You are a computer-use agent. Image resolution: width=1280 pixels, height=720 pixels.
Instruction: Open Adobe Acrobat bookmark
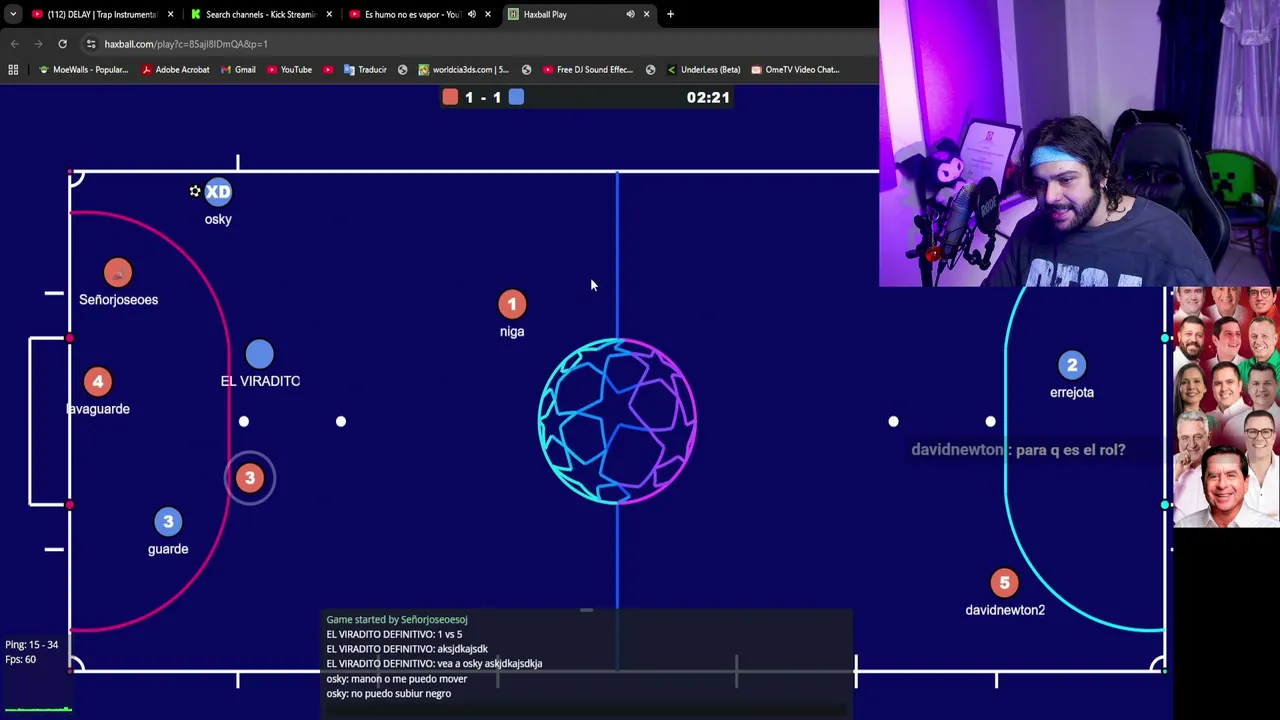175,69
